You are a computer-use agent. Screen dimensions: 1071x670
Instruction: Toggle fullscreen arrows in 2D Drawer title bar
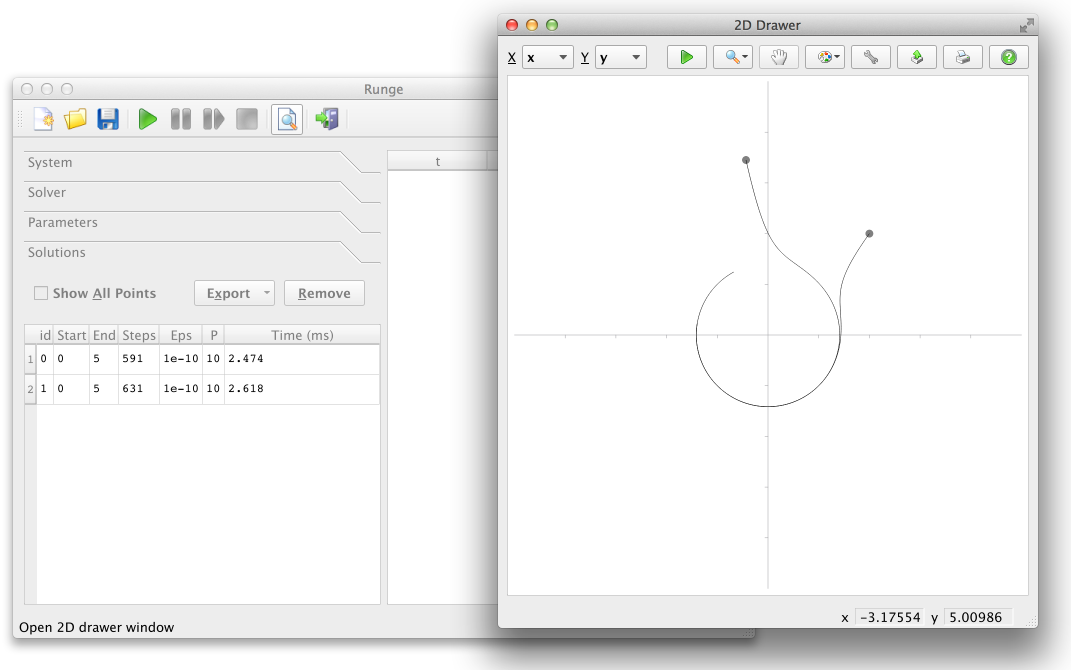[1027, 26]
